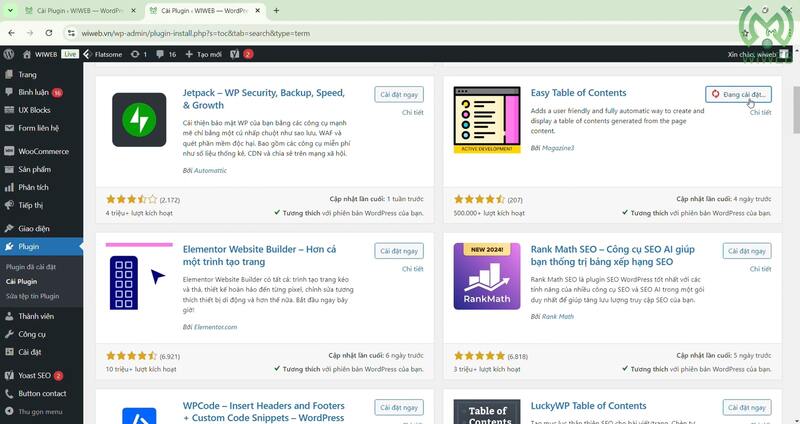Select Plugin in the sidebar

[41, 246]
